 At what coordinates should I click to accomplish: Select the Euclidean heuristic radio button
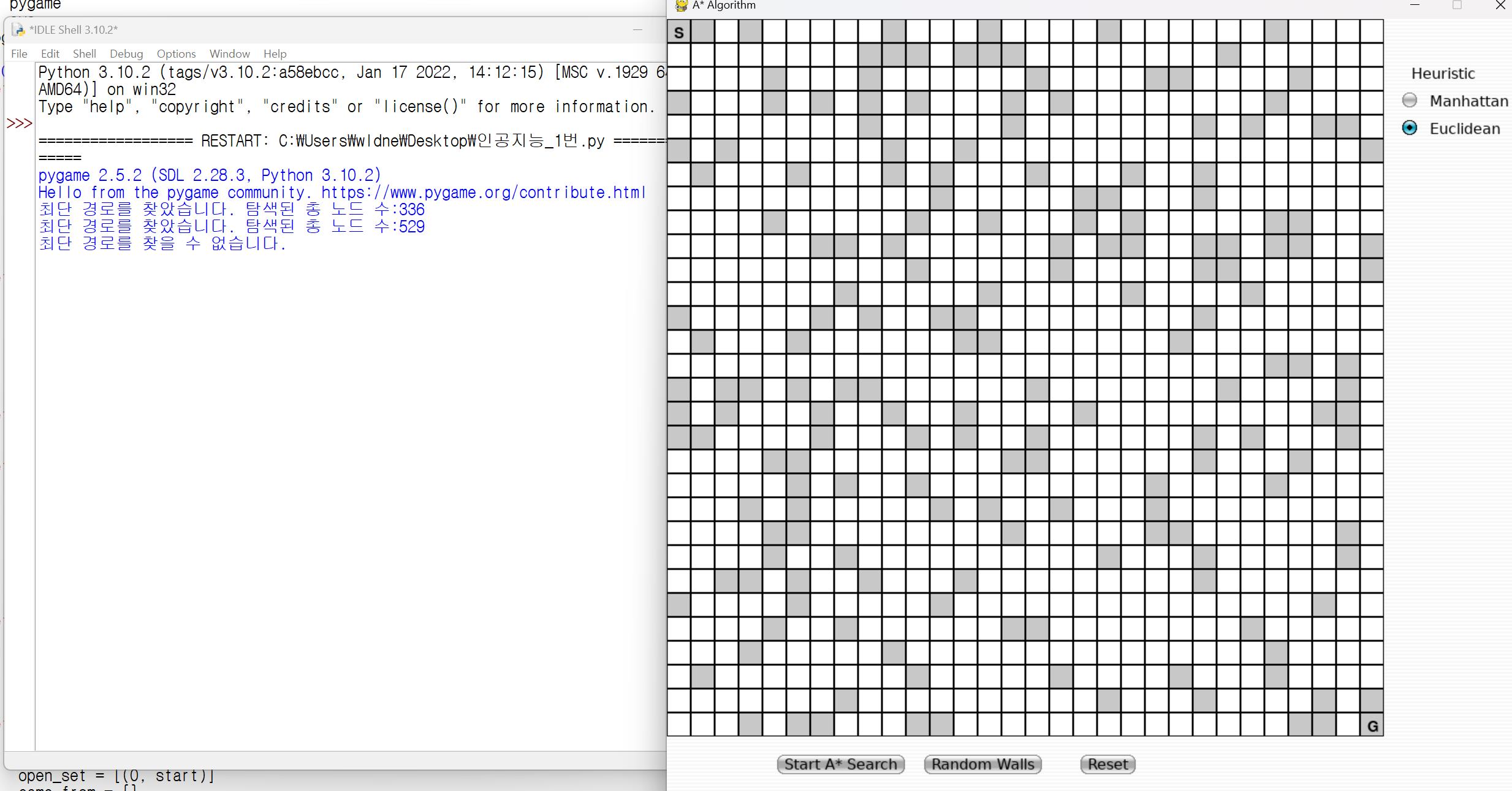(x=1410, y=128)
